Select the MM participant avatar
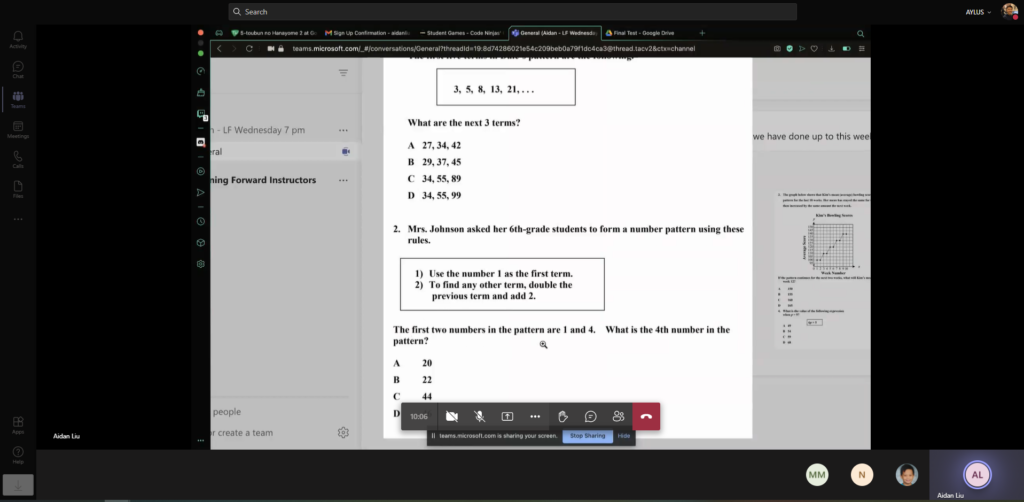Screen dimensions: 1024x502 (817, 475)
